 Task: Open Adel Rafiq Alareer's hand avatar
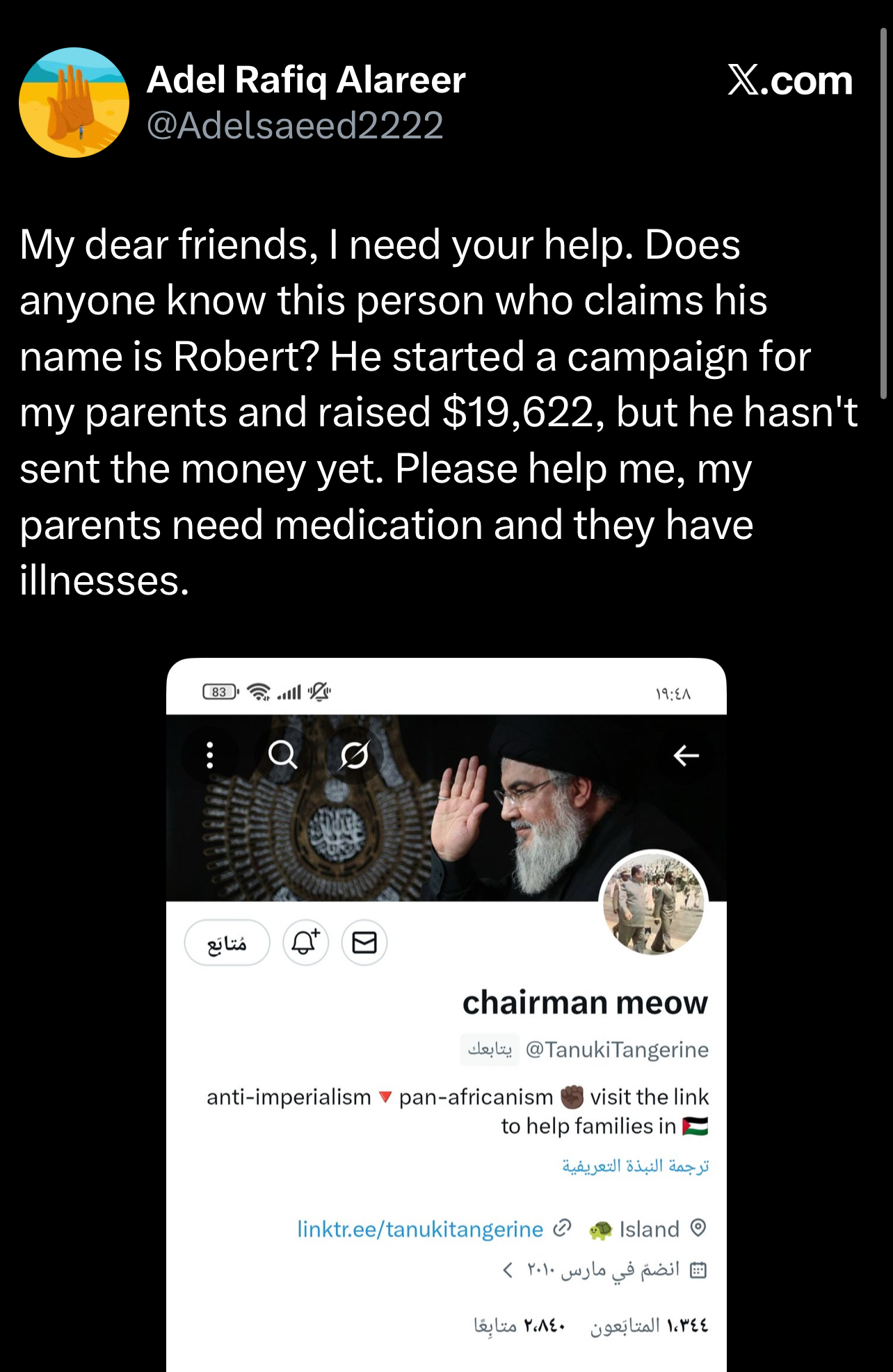coord(74,103)
